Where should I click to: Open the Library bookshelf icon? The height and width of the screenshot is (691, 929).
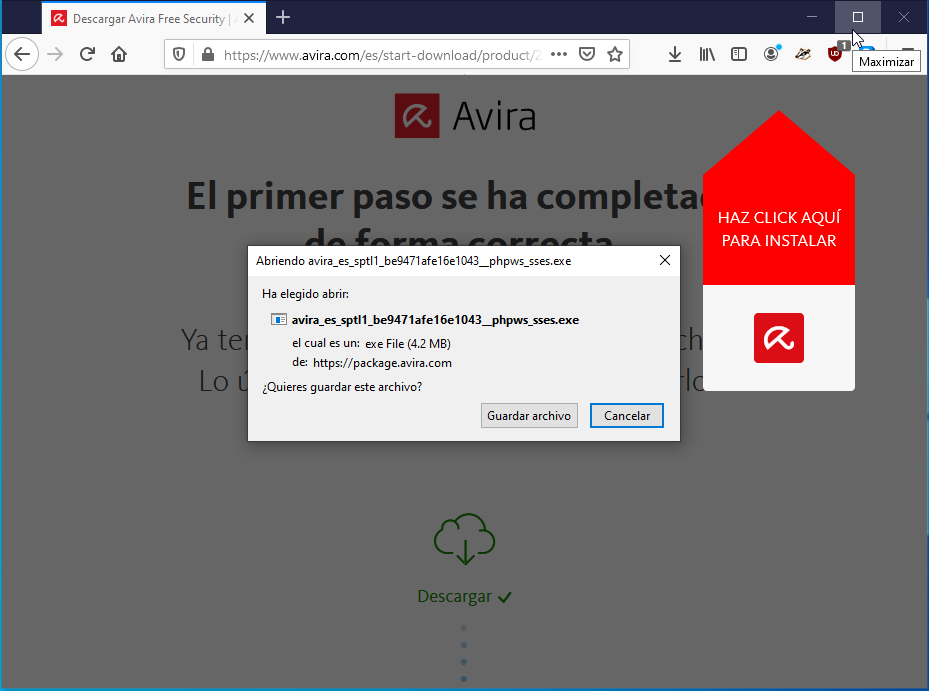click(707, 55)
